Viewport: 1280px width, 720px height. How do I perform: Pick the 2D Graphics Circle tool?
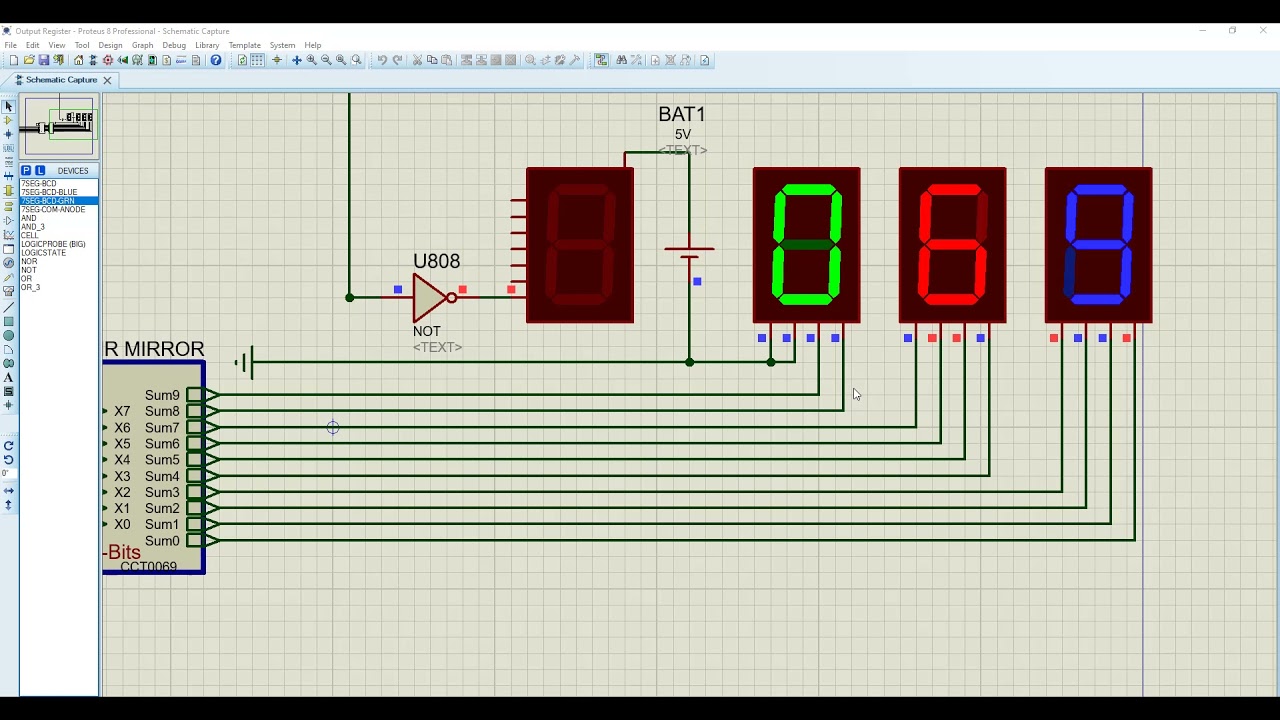[x=8, y=335]
